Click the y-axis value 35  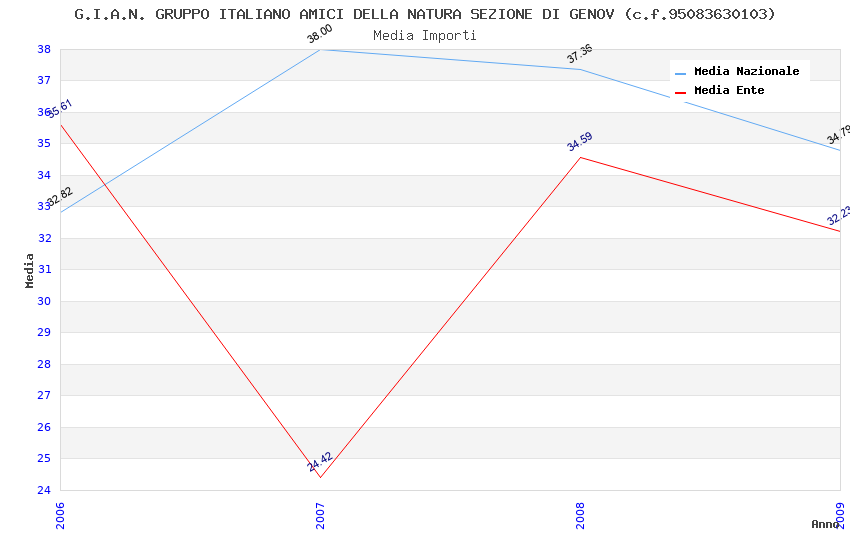(44, 144)
